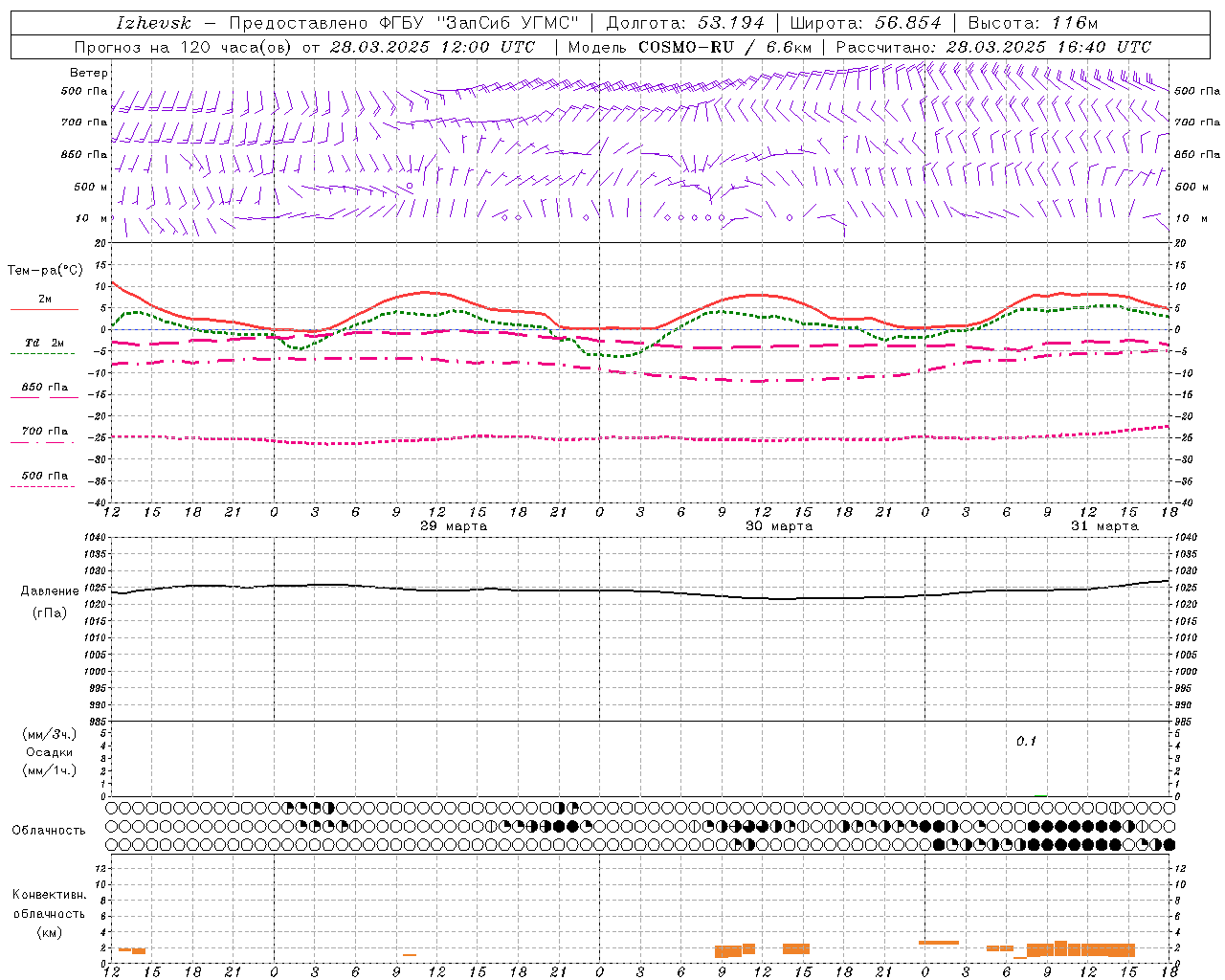
Task: Click the 0.1 precipitation amount value
Action: click(1026, 741)
